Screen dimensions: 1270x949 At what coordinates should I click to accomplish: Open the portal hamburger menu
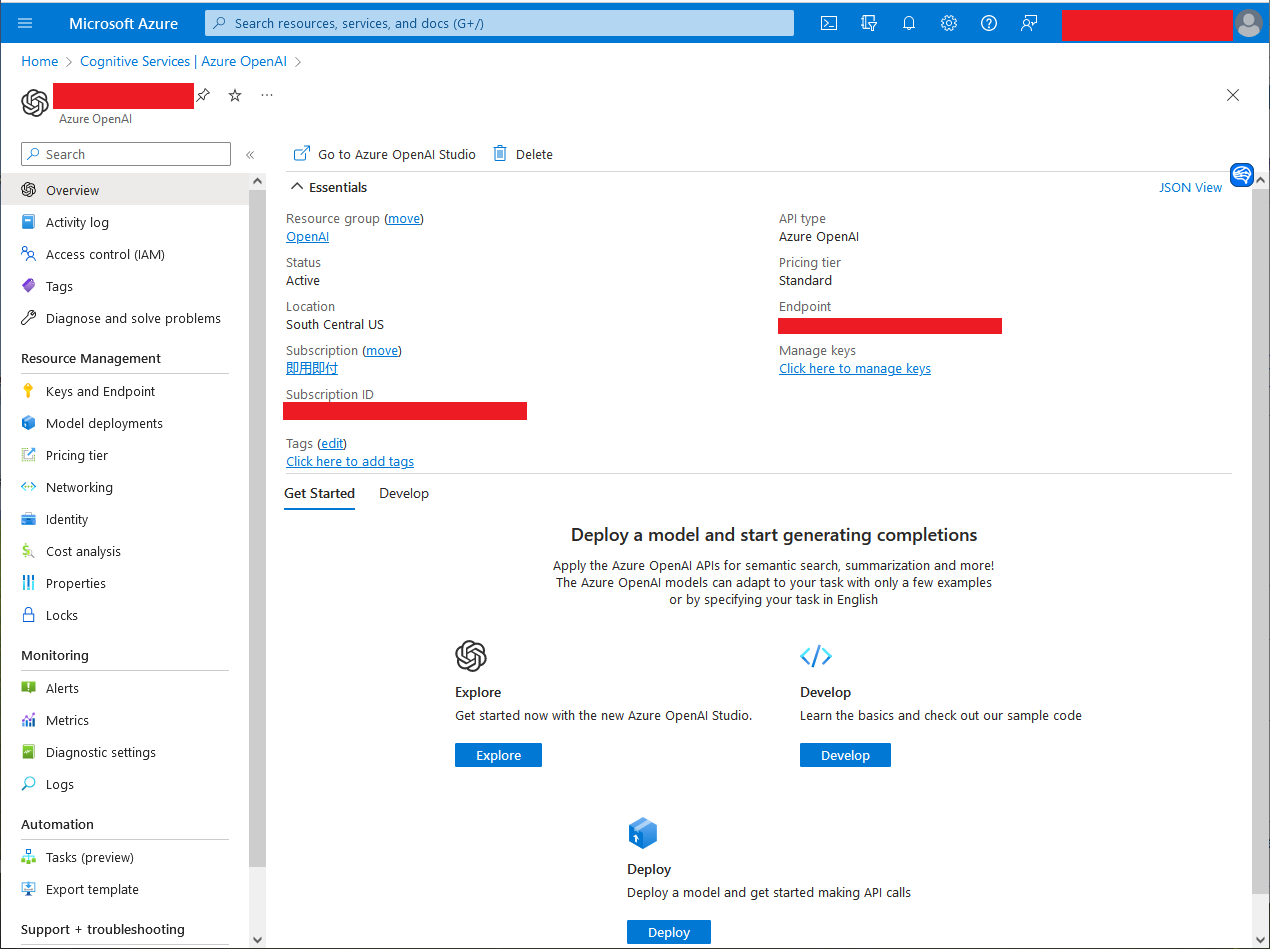coord(25,23)
